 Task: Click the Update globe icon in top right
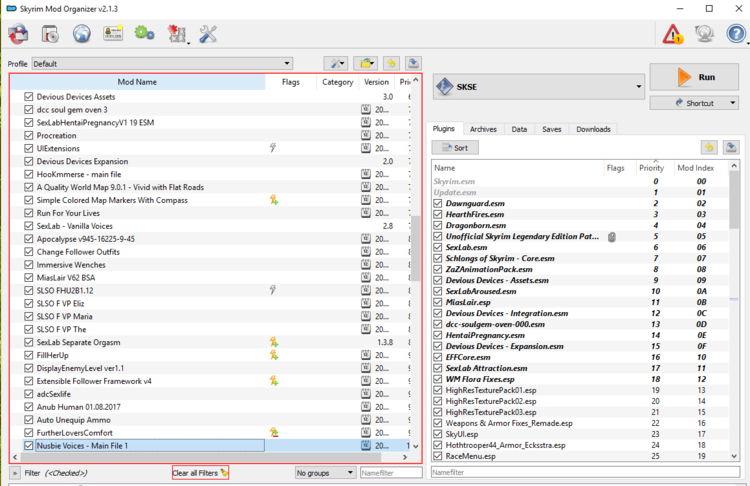click(704, 34)
